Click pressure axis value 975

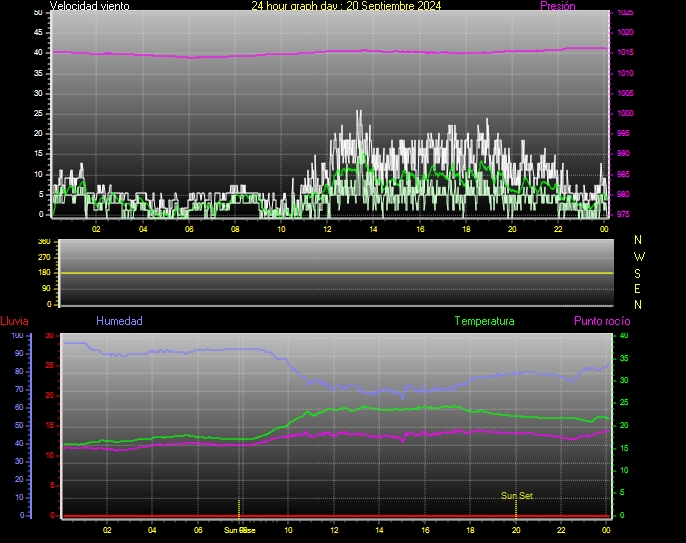click(623, 214)
